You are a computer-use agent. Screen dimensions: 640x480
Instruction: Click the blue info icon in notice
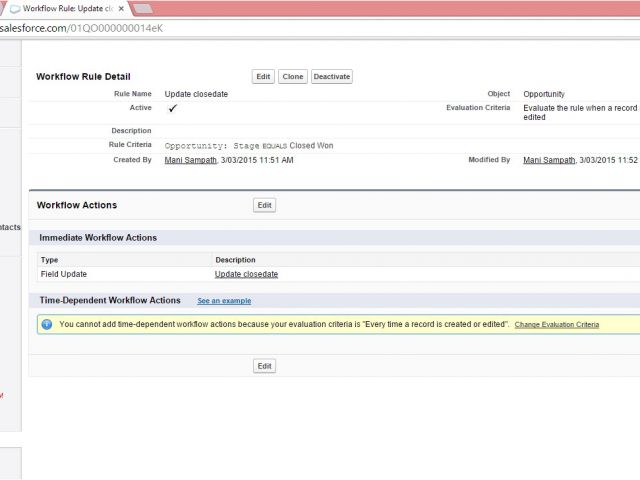coord(47,324)
